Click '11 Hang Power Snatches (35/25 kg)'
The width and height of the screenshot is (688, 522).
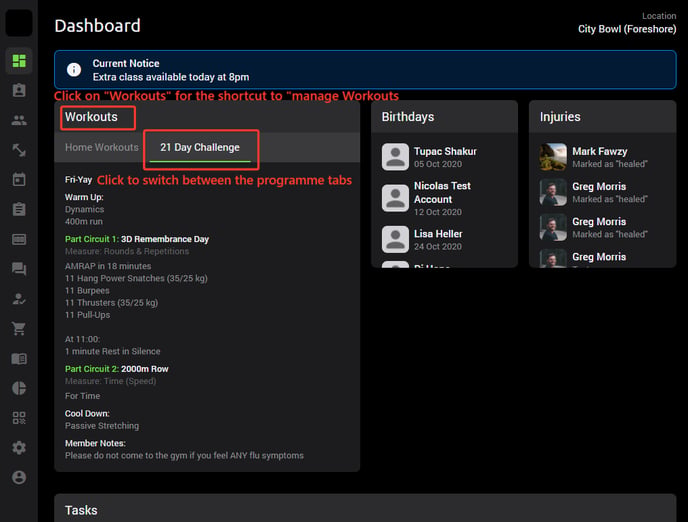[136, 279]
